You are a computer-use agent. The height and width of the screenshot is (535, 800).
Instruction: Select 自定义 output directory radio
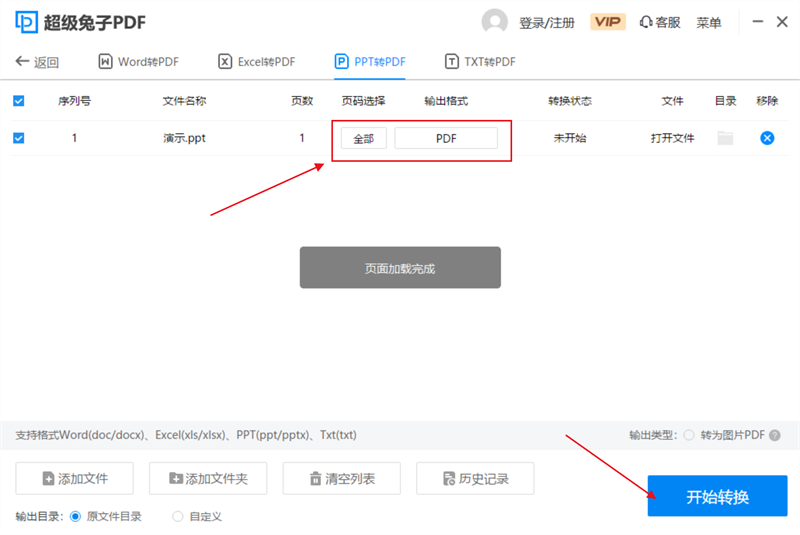(x=178, y=517)
